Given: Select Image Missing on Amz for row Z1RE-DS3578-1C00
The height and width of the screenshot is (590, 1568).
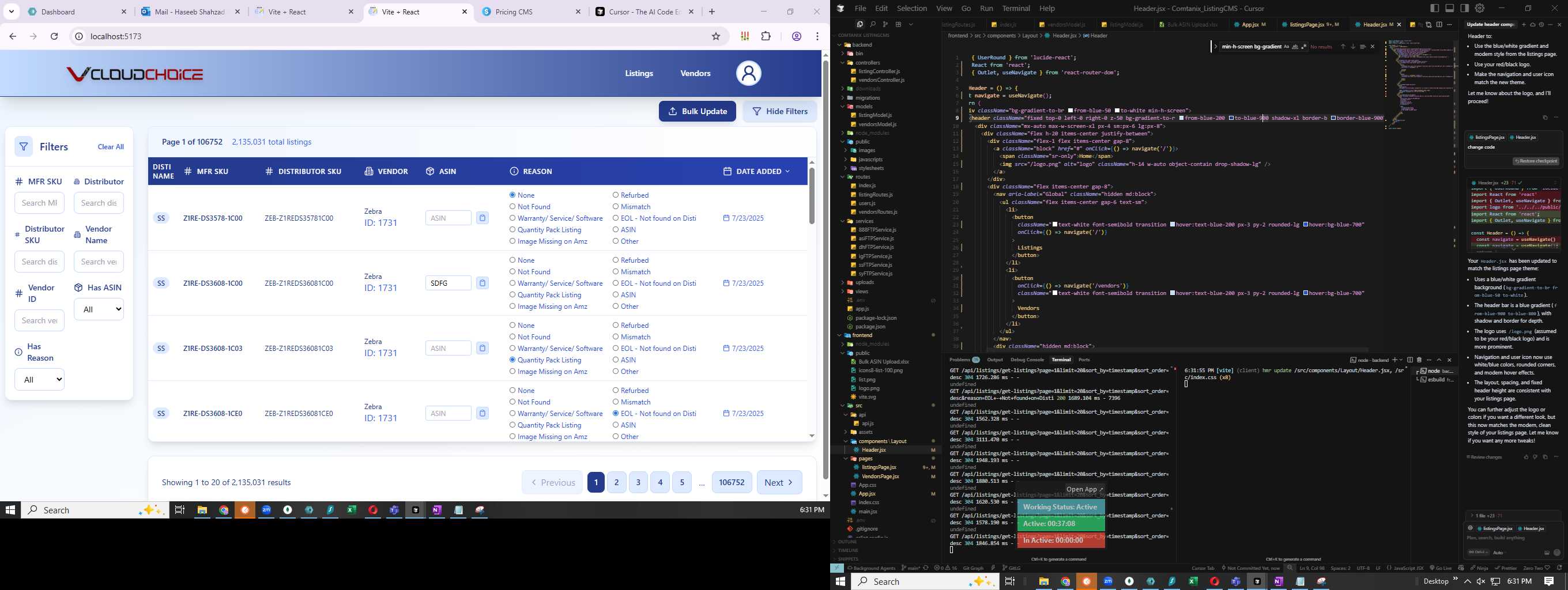Looking at the screenshot, I should click(512, 241).
